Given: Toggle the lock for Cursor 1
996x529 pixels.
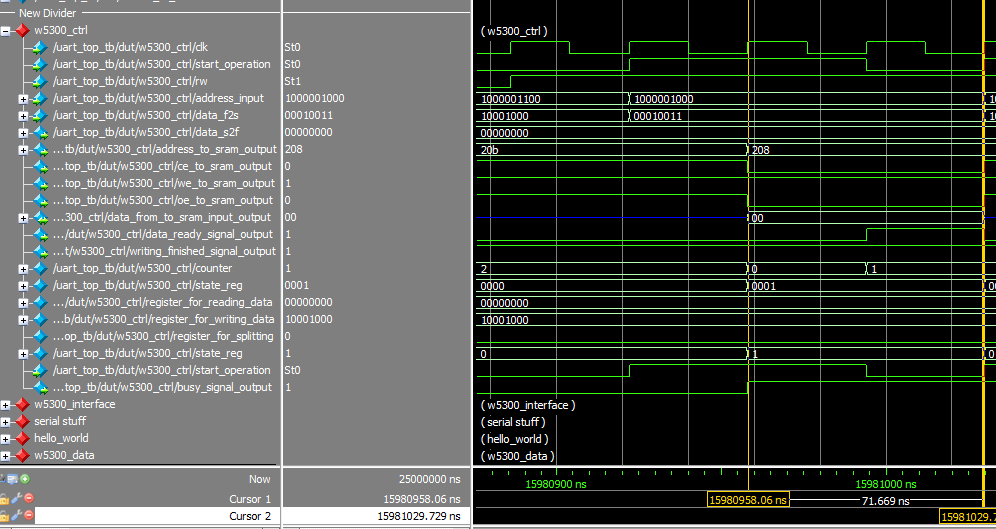Looking at the screenshot, I should click(x=5, y=498).
